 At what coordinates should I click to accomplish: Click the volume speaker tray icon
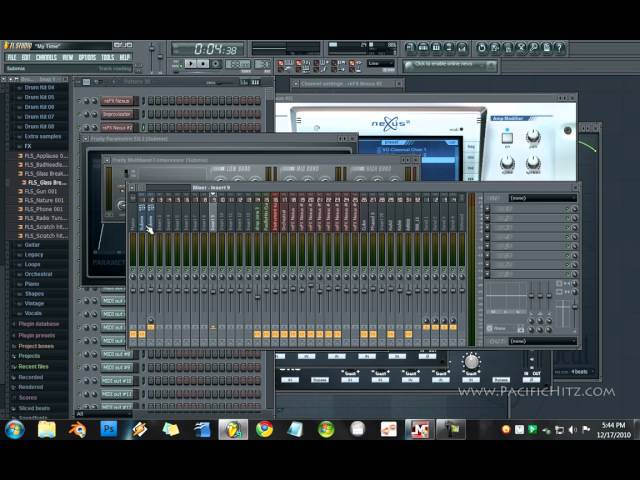click(x=572, y=429)
